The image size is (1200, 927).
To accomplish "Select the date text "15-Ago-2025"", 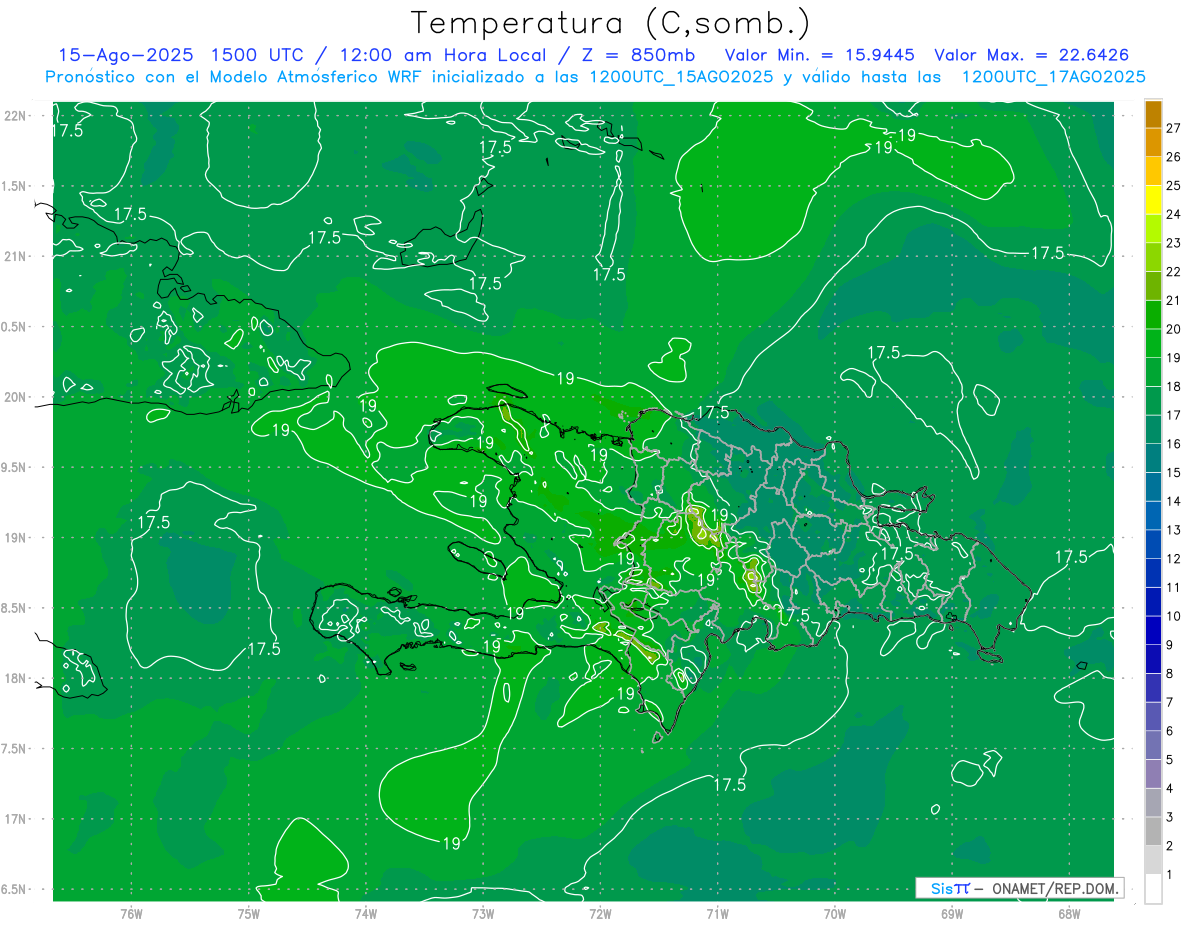I will click(x=125, y=55).
